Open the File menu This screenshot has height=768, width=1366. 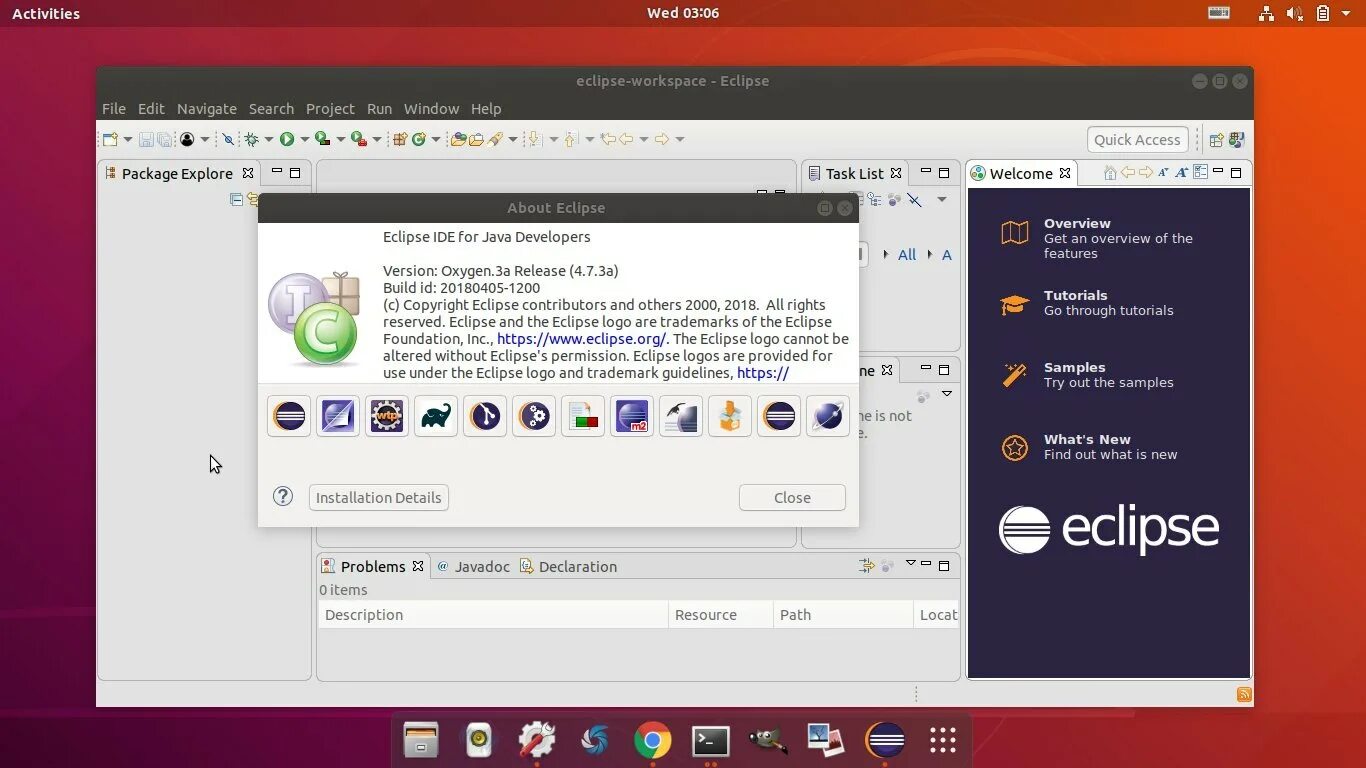114,108
